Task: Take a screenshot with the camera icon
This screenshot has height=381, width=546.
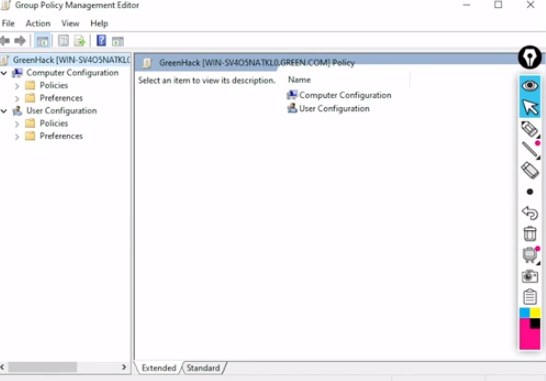Action: tap(530, 276)
